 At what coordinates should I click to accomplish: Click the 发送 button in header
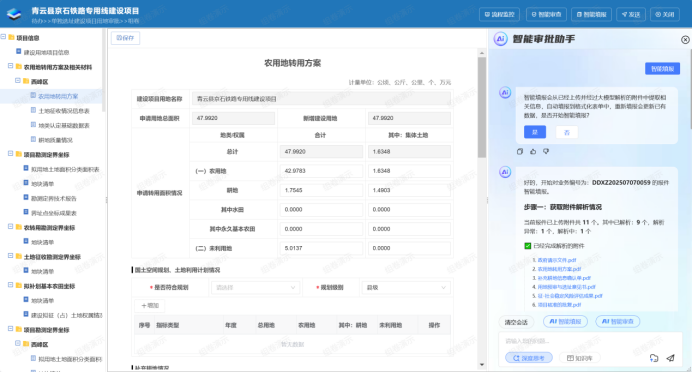coord(631,15)
